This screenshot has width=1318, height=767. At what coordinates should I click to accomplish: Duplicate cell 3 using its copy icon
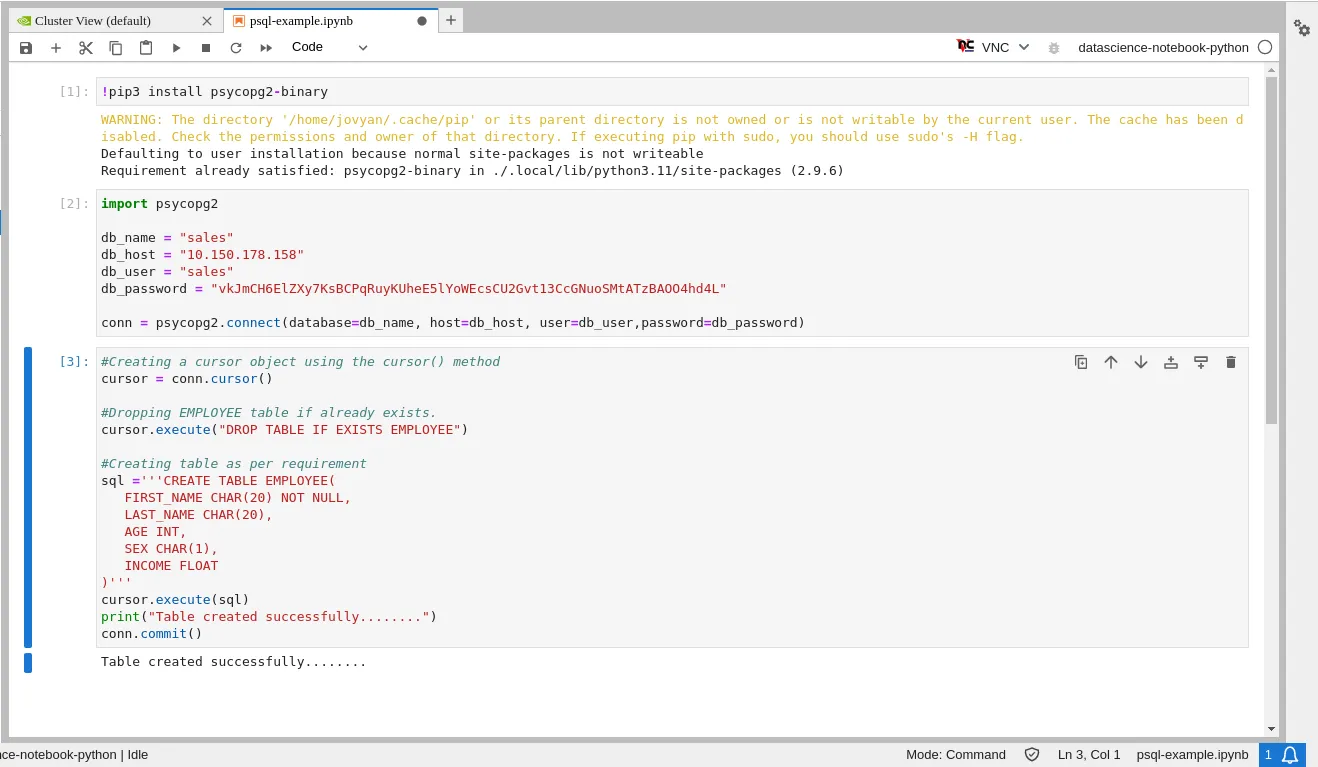click(1081, 362)
